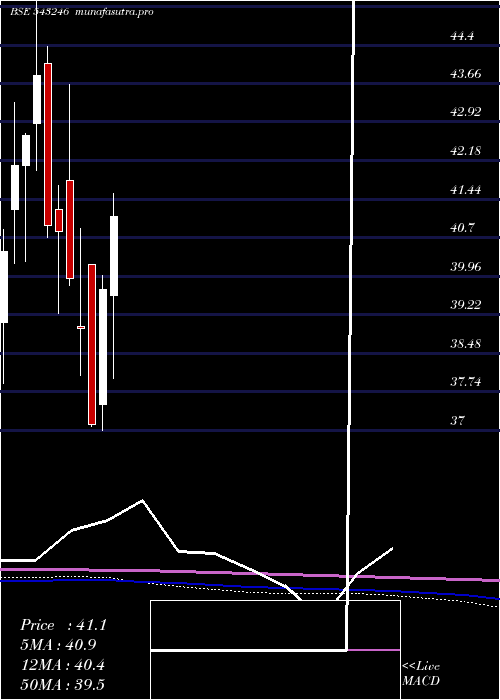Viewport: 500px width, 700px height.
Task: Select the 40.7 price axis label
Action: pos(462,228)
